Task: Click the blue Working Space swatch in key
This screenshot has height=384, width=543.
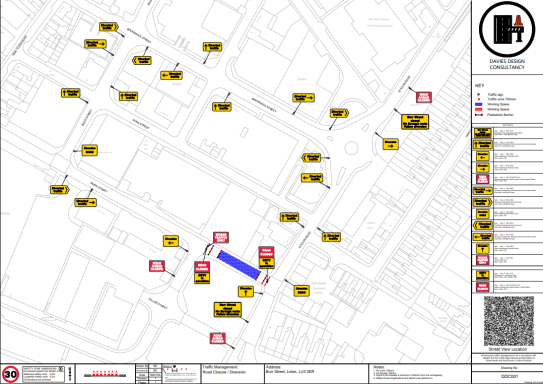Action: pos(479,104)
